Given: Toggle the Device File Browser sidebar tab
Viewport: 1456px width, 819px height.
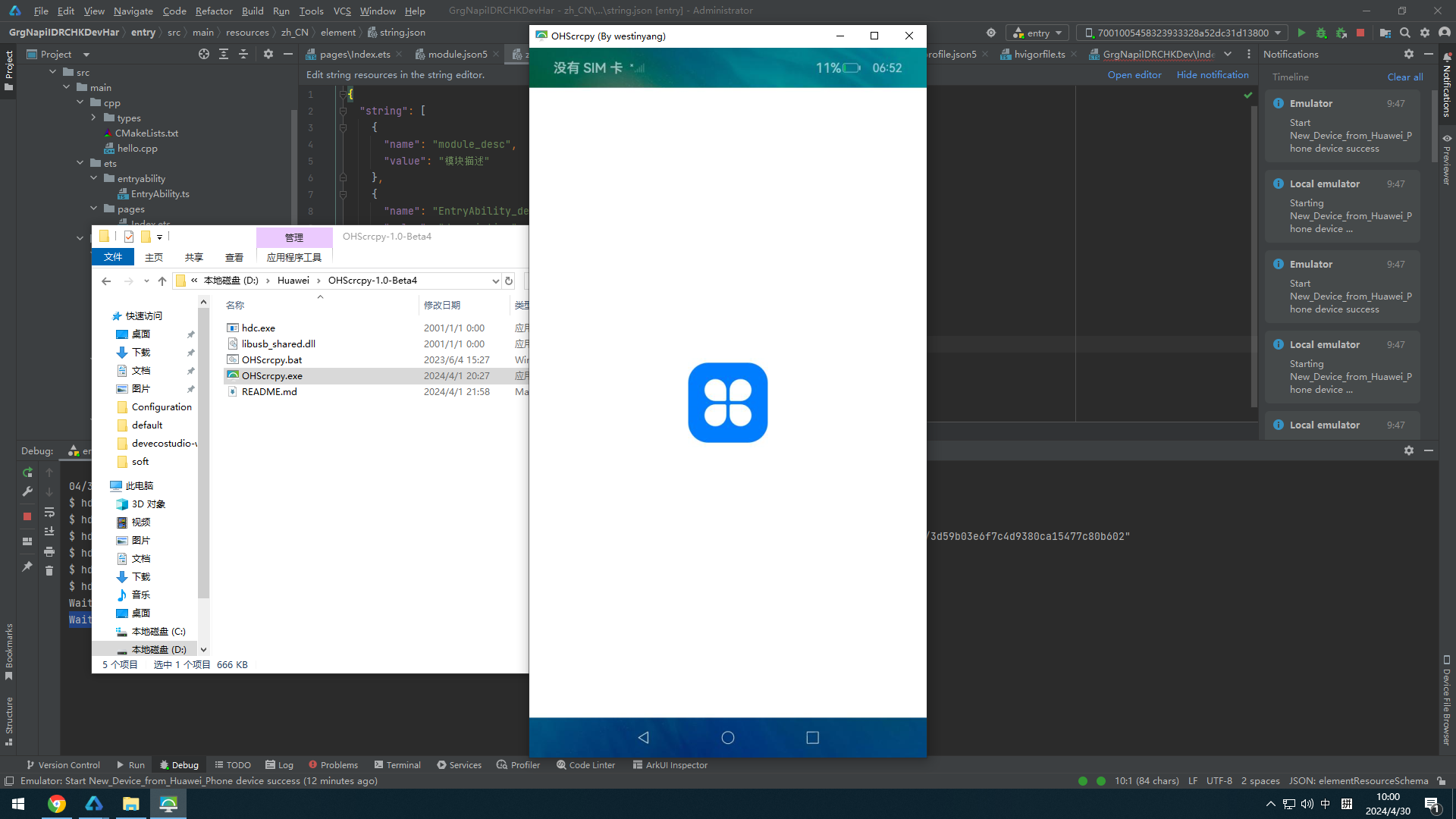Looking at the screenshot, I should (x=1447, y=701).
